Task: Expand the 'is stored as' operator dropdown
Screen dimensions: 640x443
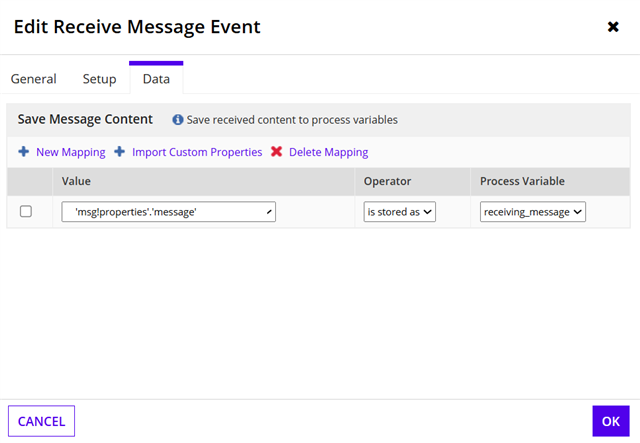Action: click(399, 212)
